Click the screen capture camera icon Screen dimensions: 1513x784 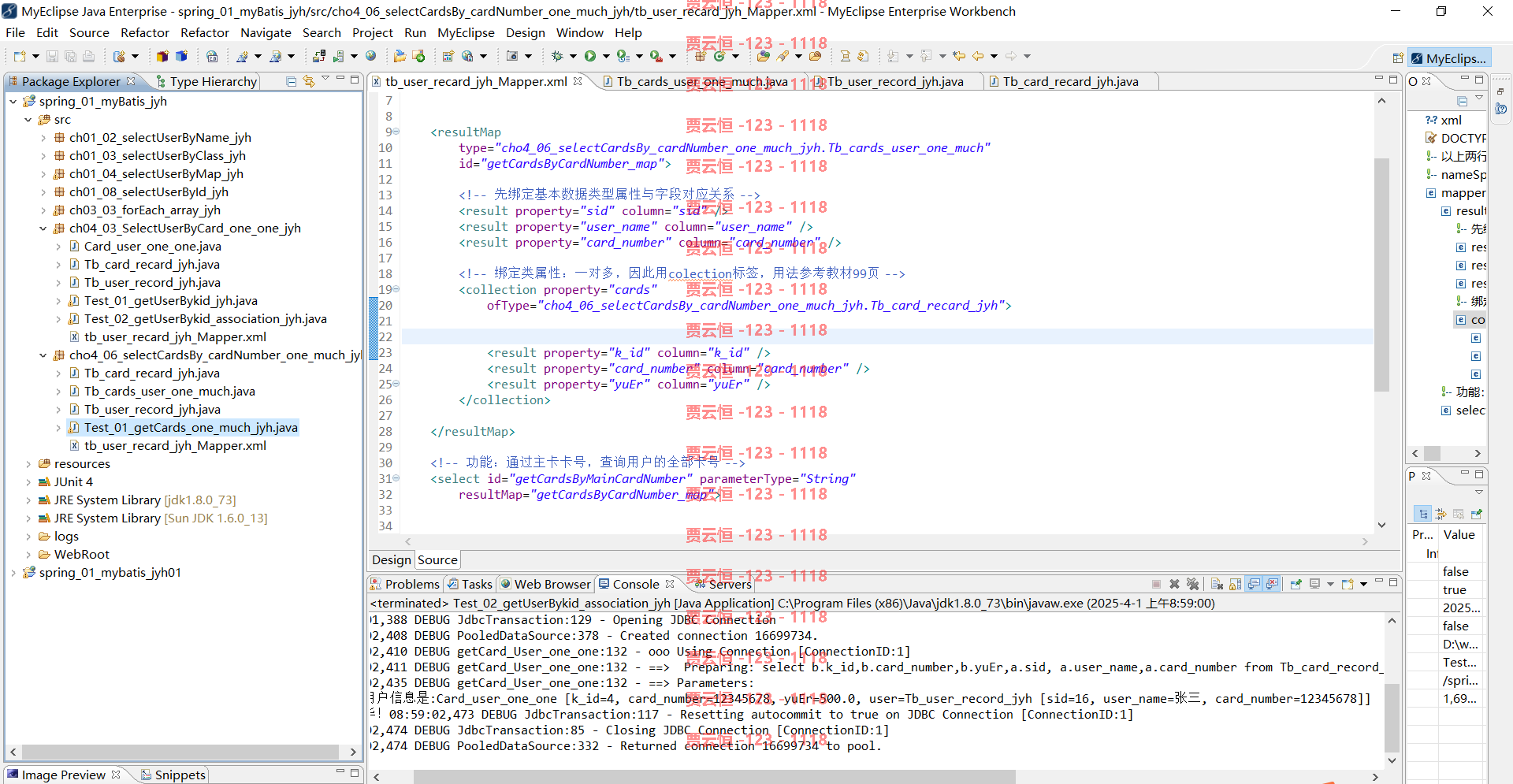[x=512, y=56]
